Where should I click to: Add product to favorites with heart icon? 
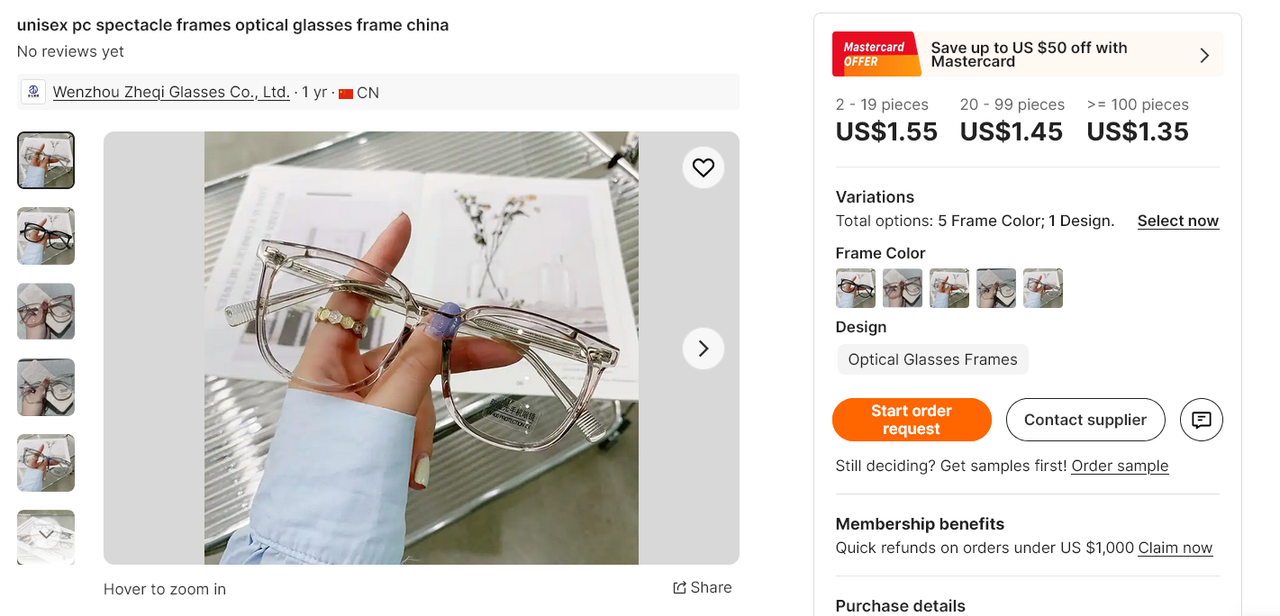(x=703, y=168)
